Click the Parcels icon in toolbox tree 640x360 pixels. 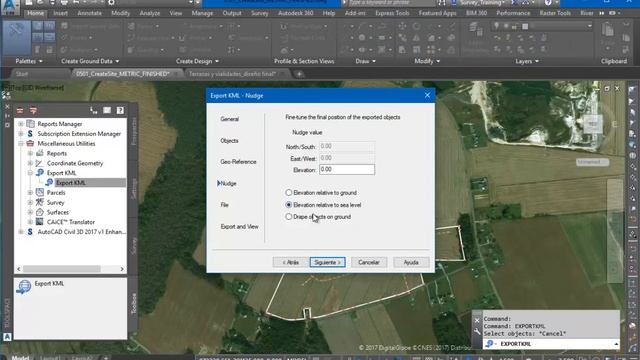coord(40,192)
